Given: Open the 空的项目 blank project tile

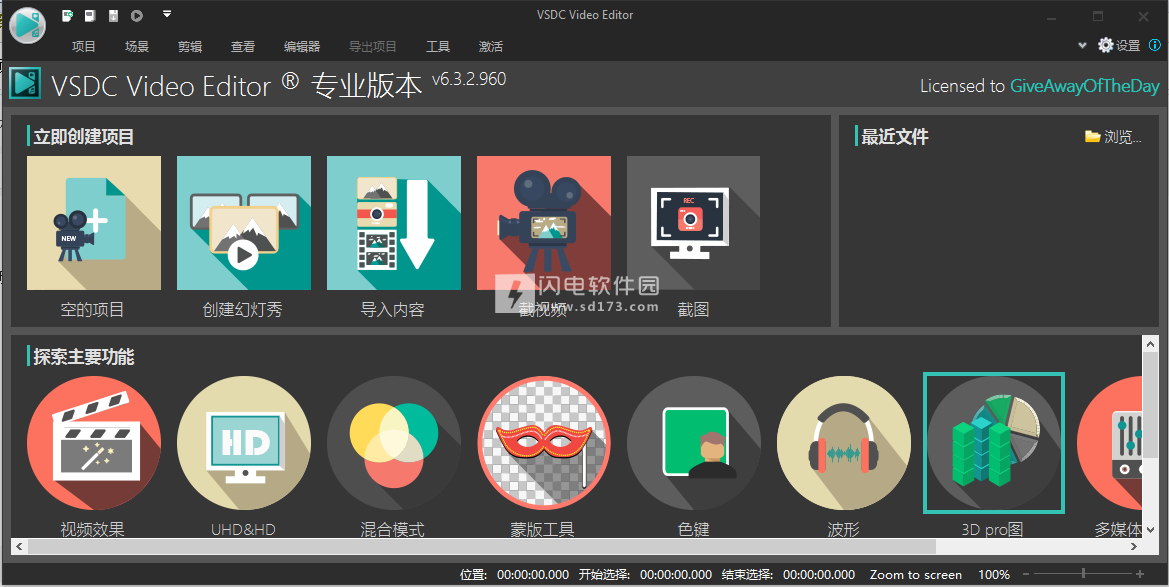Looking at the screenshot, I should tap(94, 223).
